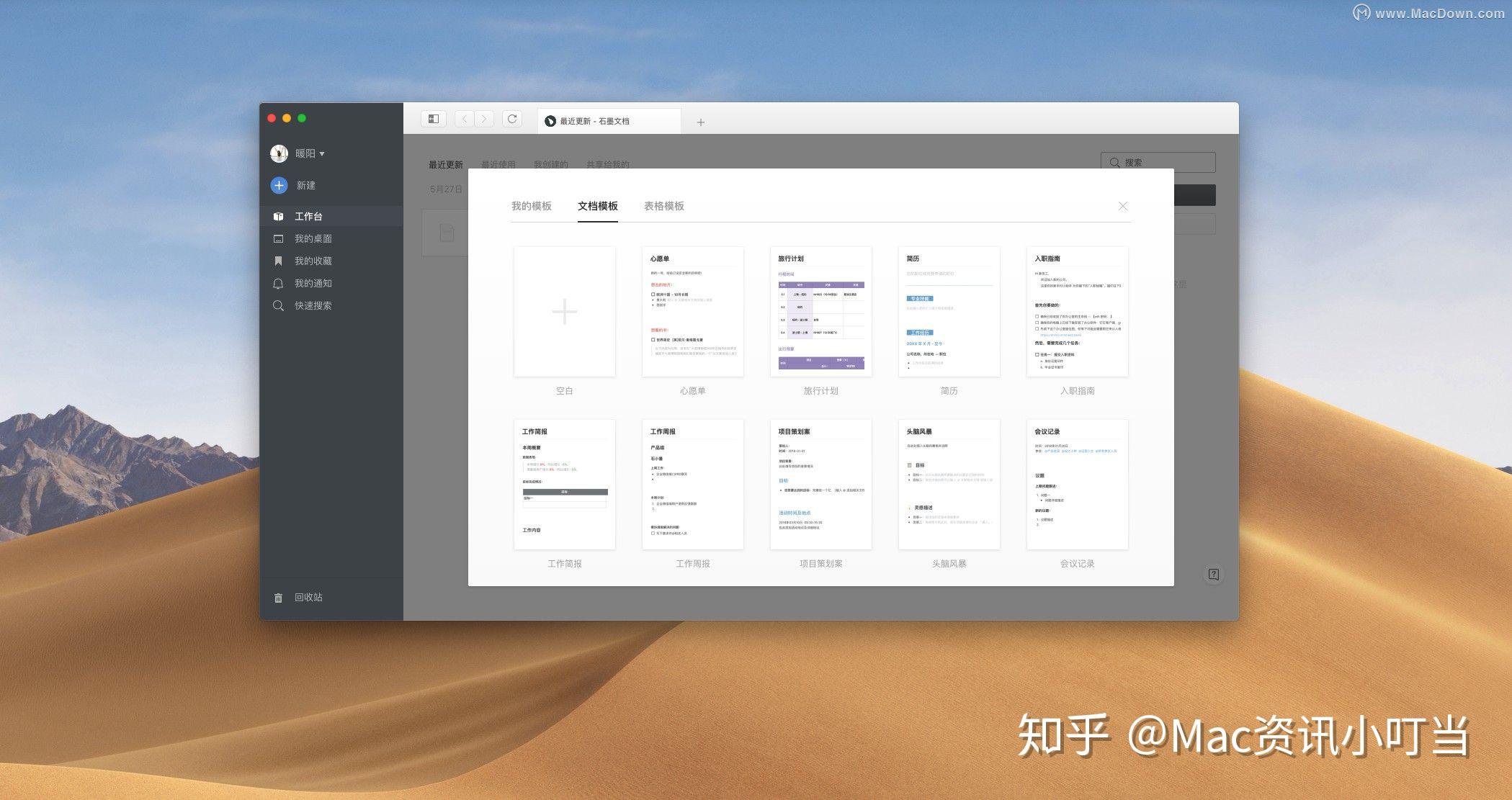Open 工作台 in the sidebar
The image size is (1512, 800).
[x=331, y=216]
